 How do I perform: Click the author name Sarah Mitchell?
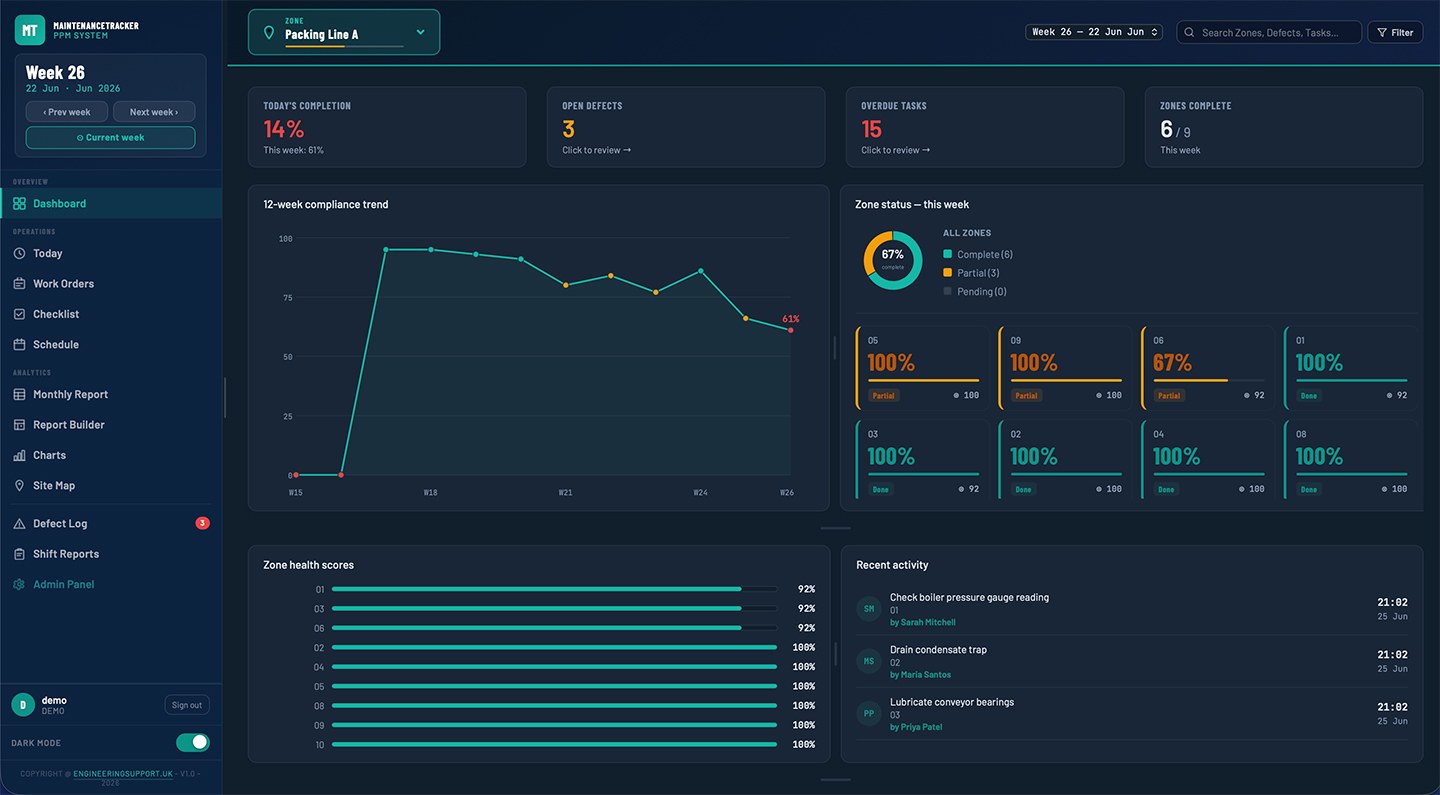click(x=927, y=623)
